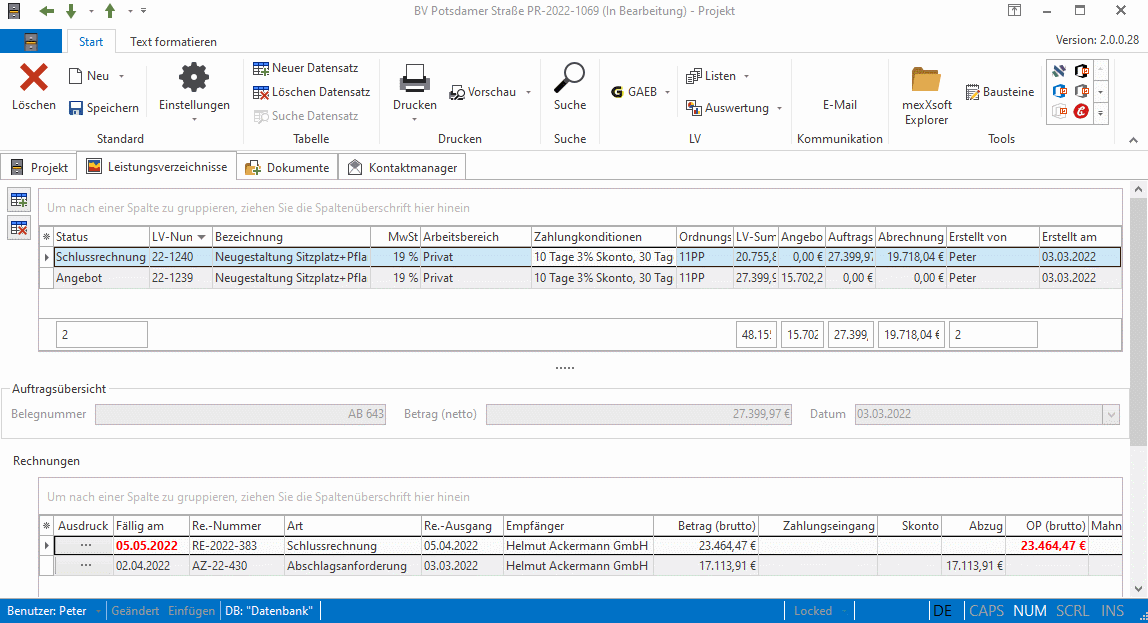1148x623 pixels.
Task: Expand the Auswertung dropdown arrow
Action: click(x=779, y=108)
